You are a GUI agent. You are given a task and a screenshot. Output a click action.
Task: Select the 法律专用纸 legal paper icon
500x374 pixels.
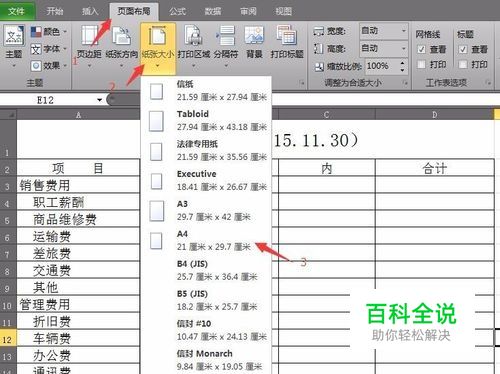pos(156,151)
